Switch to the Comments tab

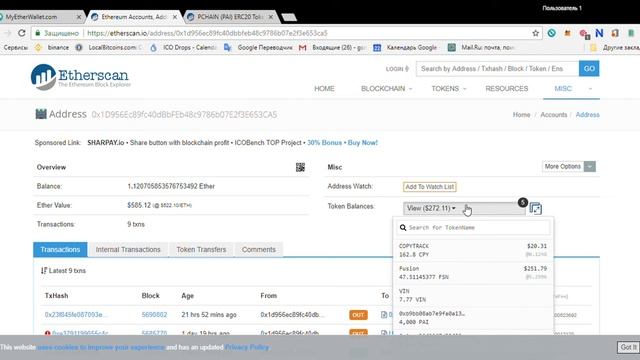(259, 249)
